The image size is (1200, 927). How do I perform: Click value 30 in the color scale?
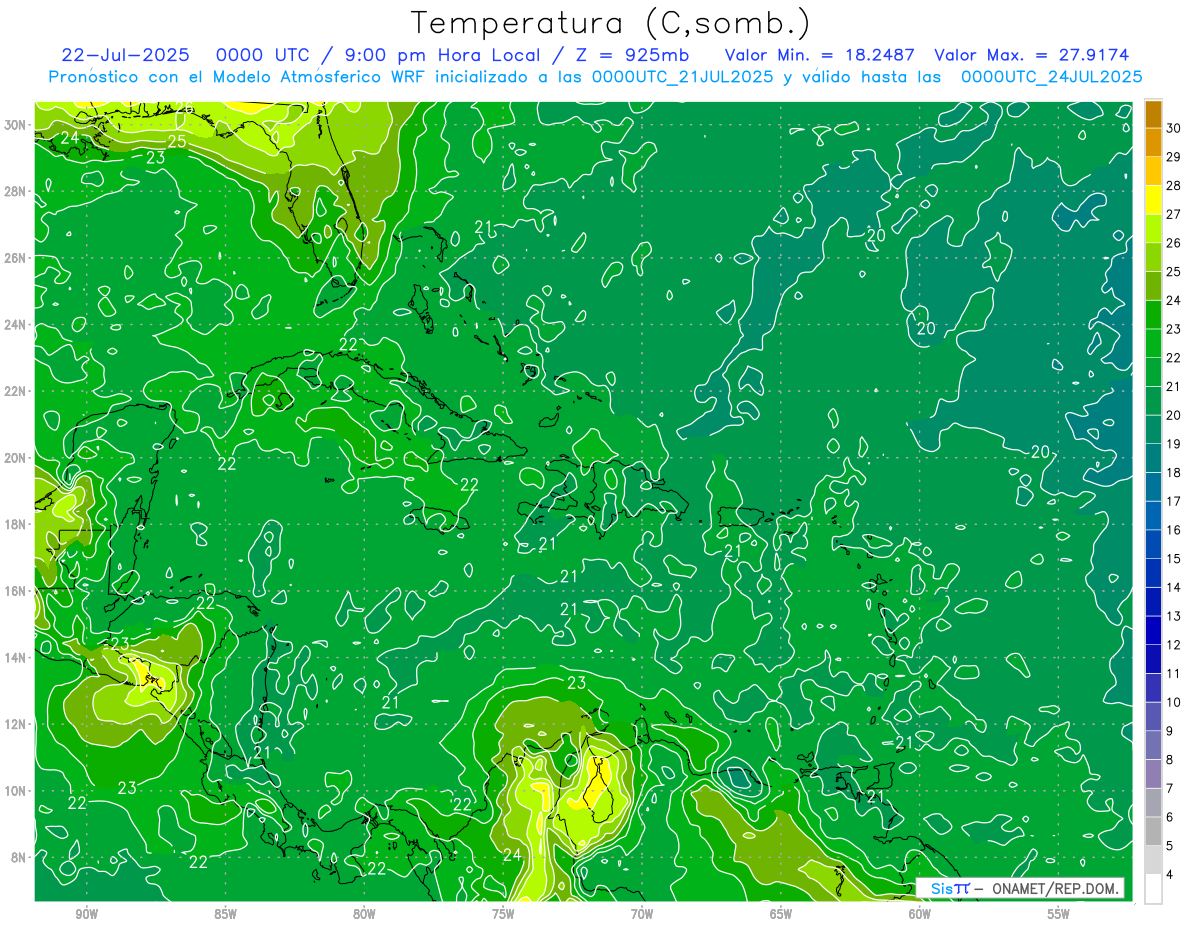(1174, 128)
